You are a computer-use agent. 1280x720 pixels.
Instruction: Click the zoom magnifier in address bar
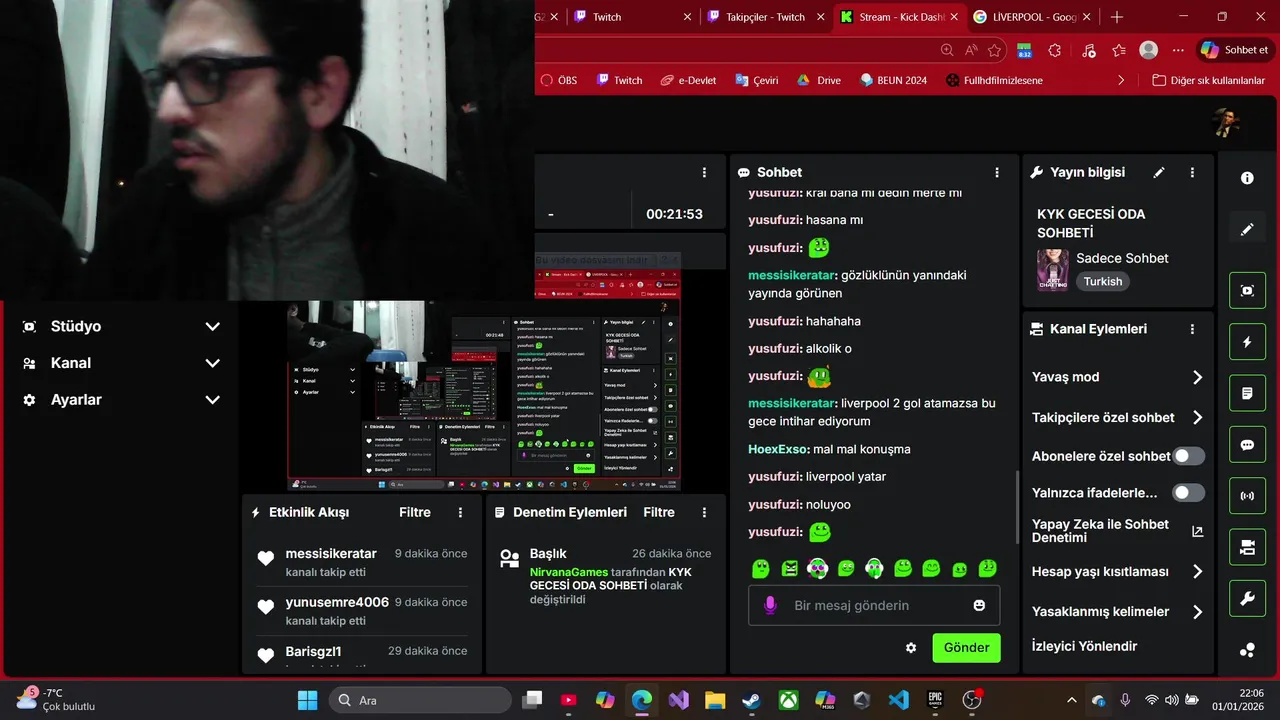947,50
